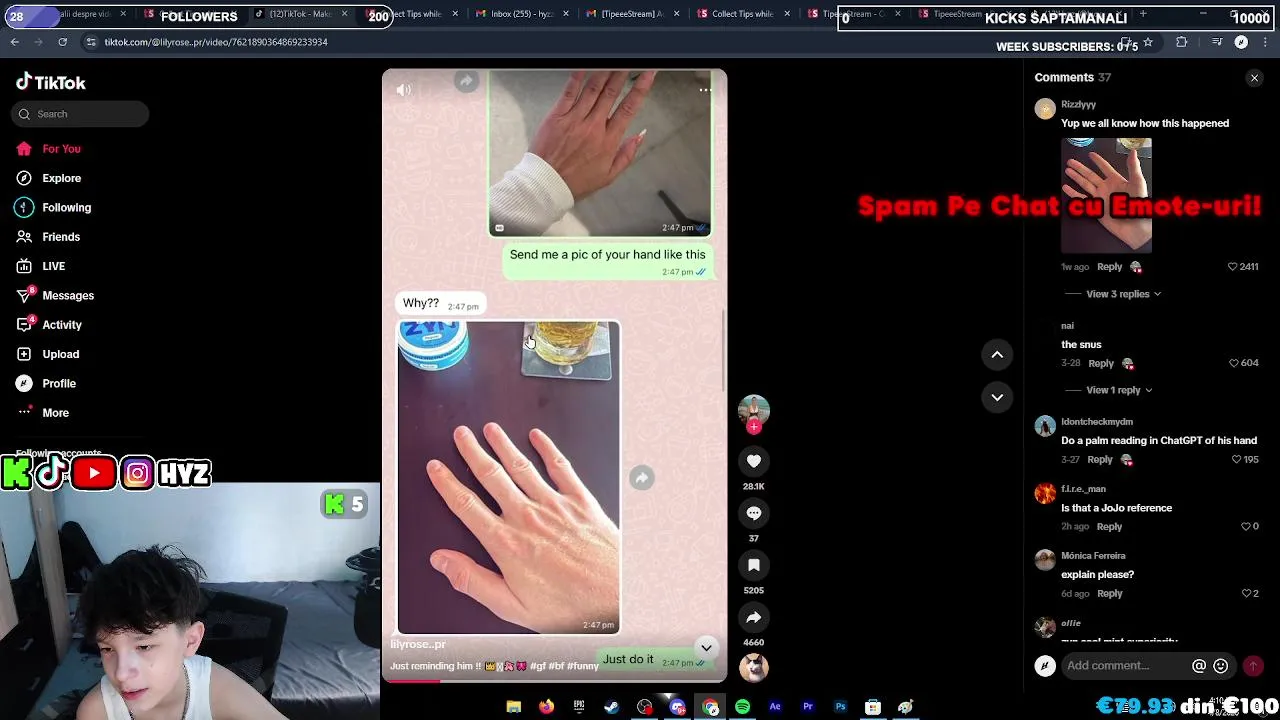The image size is (1280, 720).
Task: Open Steam from the taskbar
Action: [x=611, y=707]
